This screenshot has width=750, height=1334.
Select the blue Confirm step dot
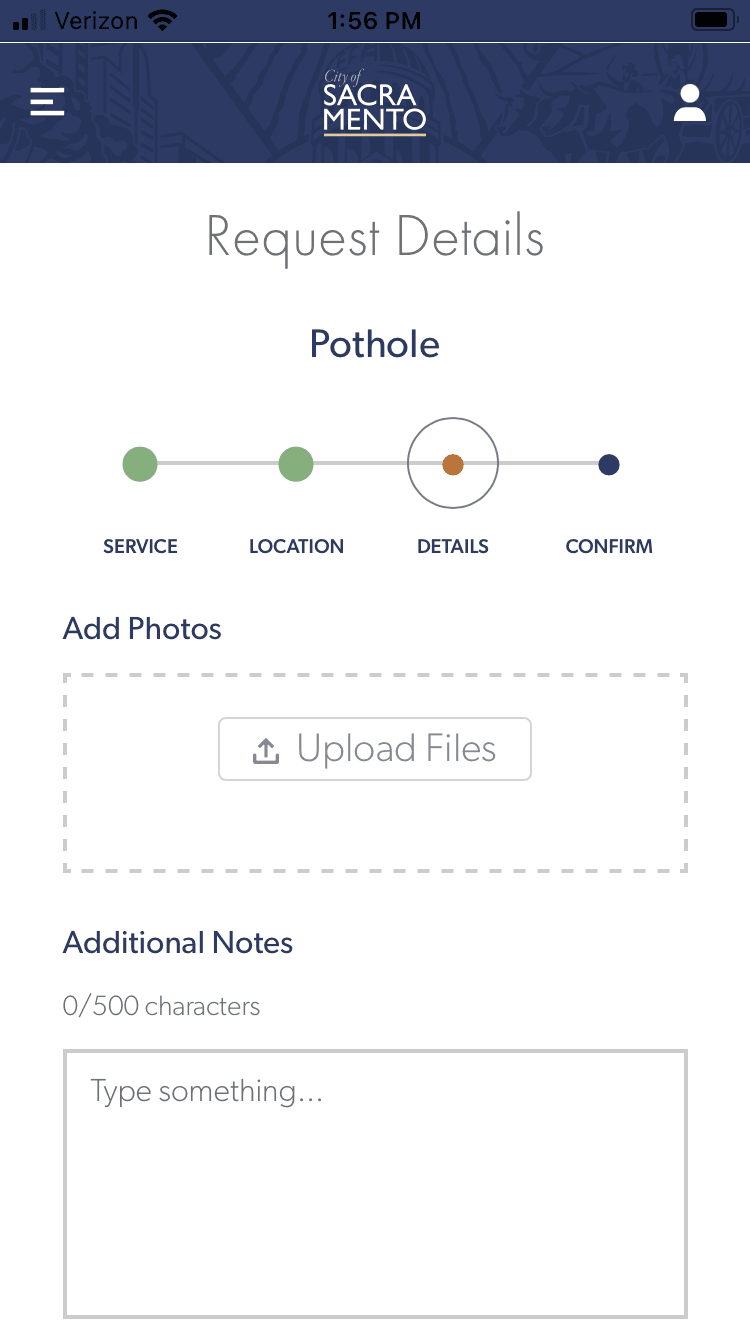(609, 464)
